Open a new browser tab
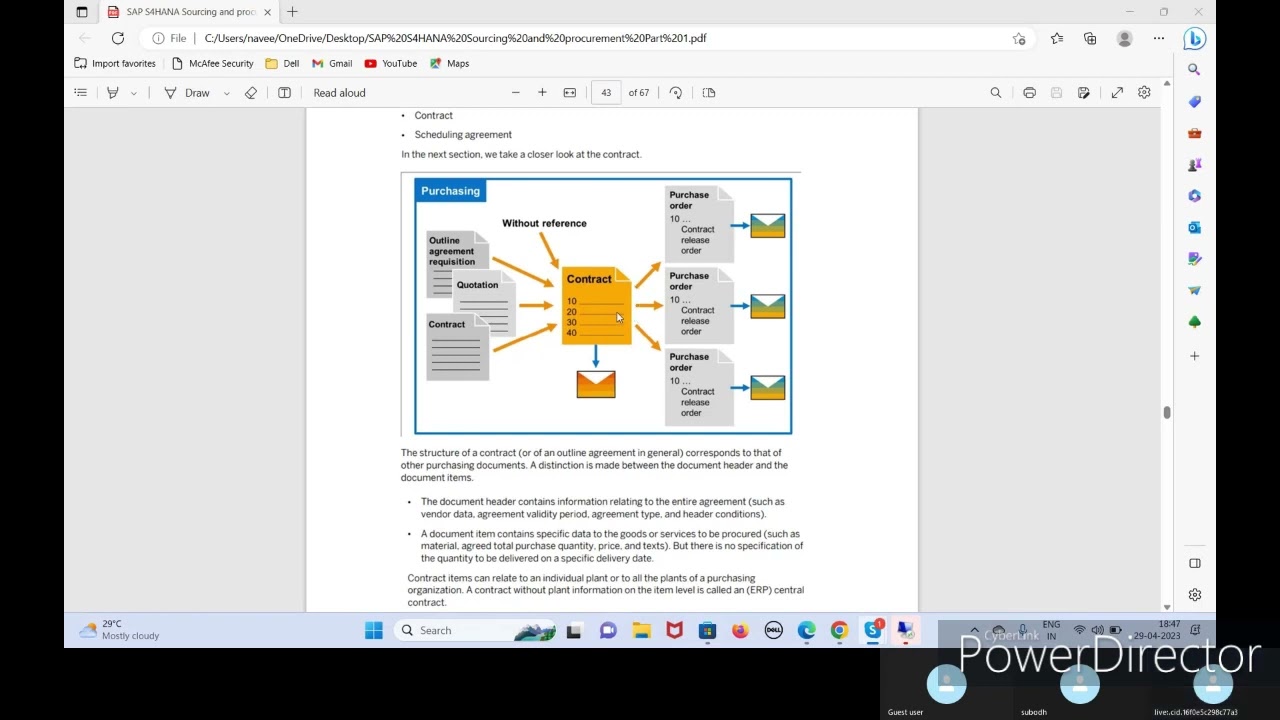This screenshot has width=1280, height=720. [292, 12]
